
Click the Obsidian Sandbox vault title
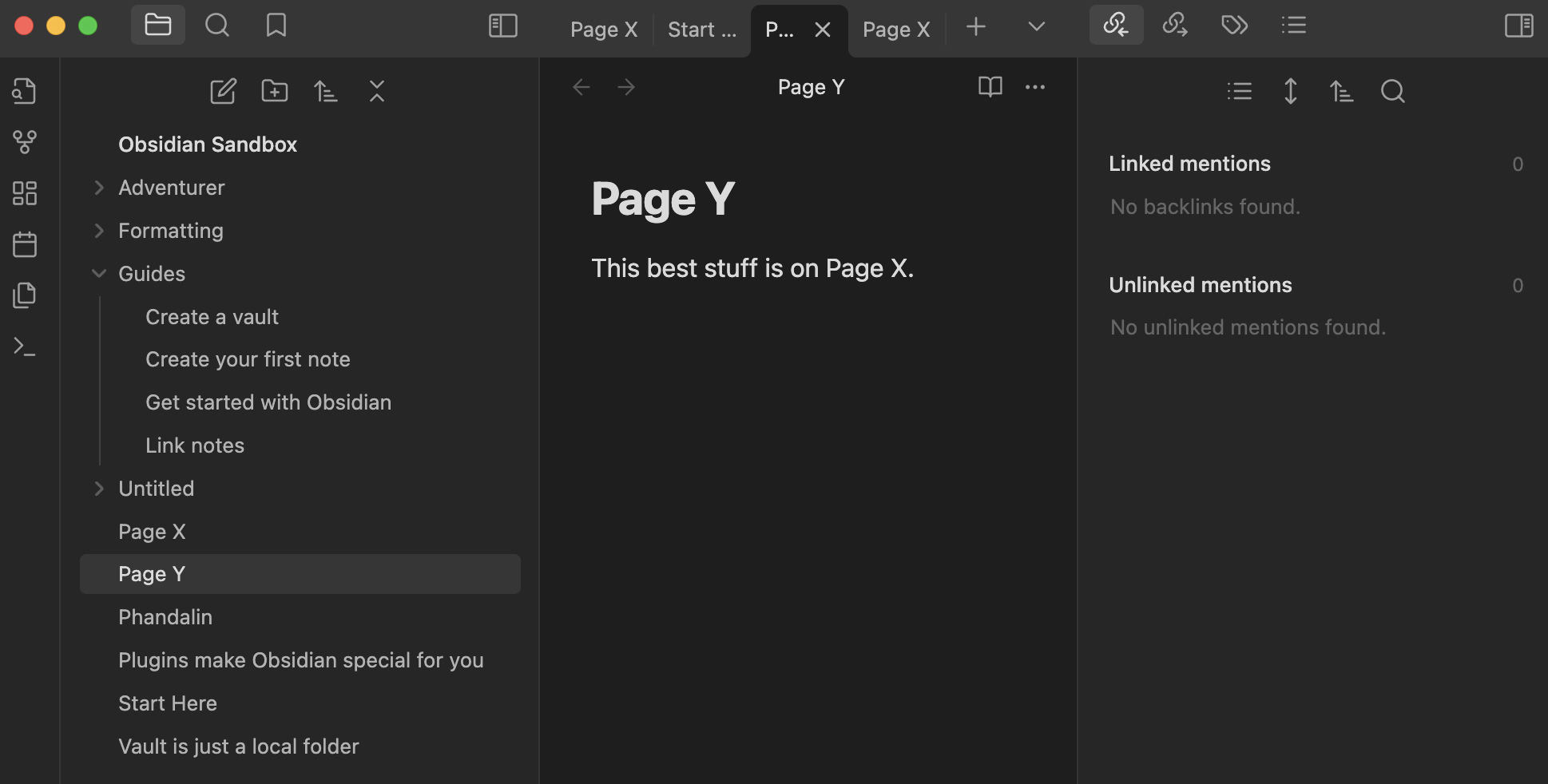coord(208,145)
